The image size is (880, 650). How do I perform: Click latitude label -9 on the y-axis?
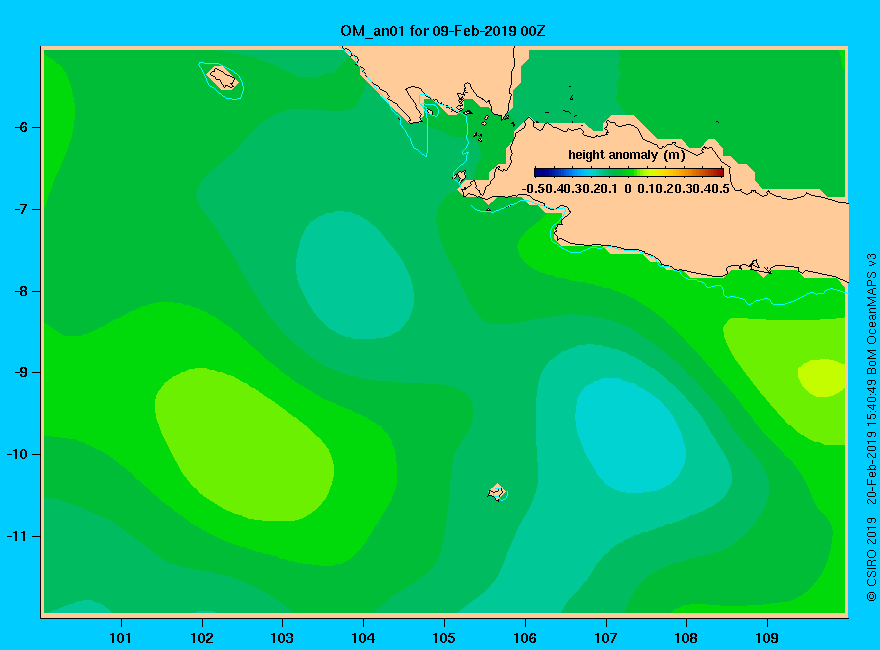pyautogui.click(x=20, y=372)
